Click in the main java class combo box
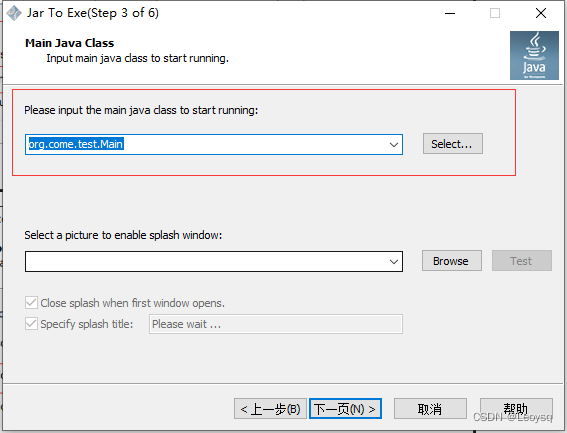Image resolution: width=567 pixels, height=433 pixels. tap(214, 145)
